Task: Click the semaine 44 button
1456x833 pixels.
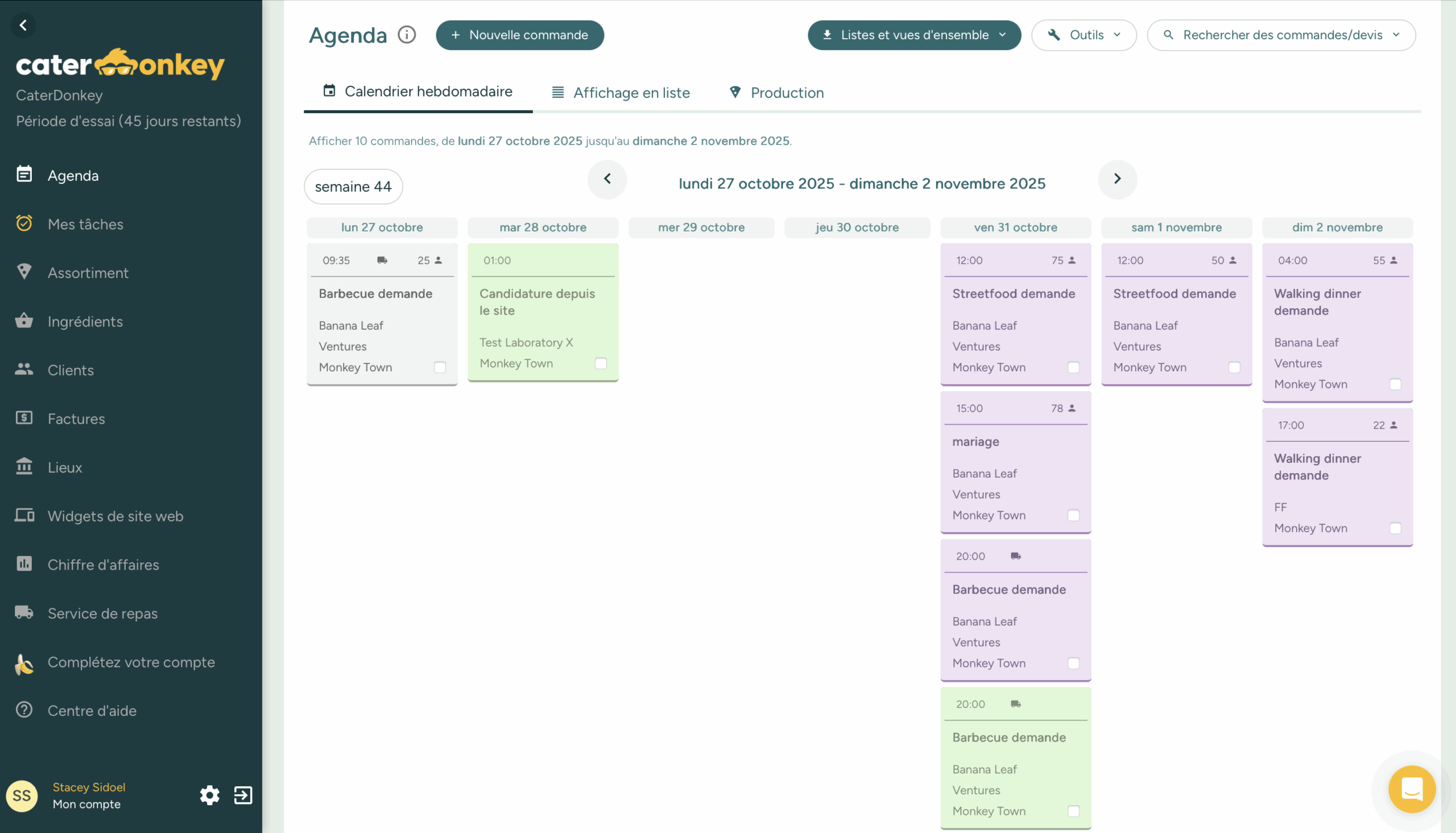Action: (353, 187)
